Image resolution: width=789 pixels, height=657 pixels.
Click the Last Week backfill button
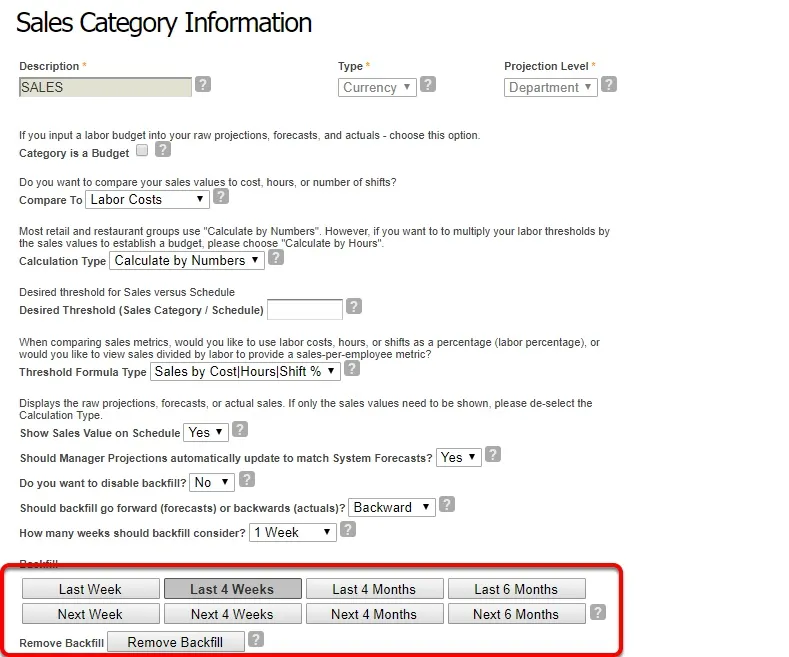coord(91,589)
